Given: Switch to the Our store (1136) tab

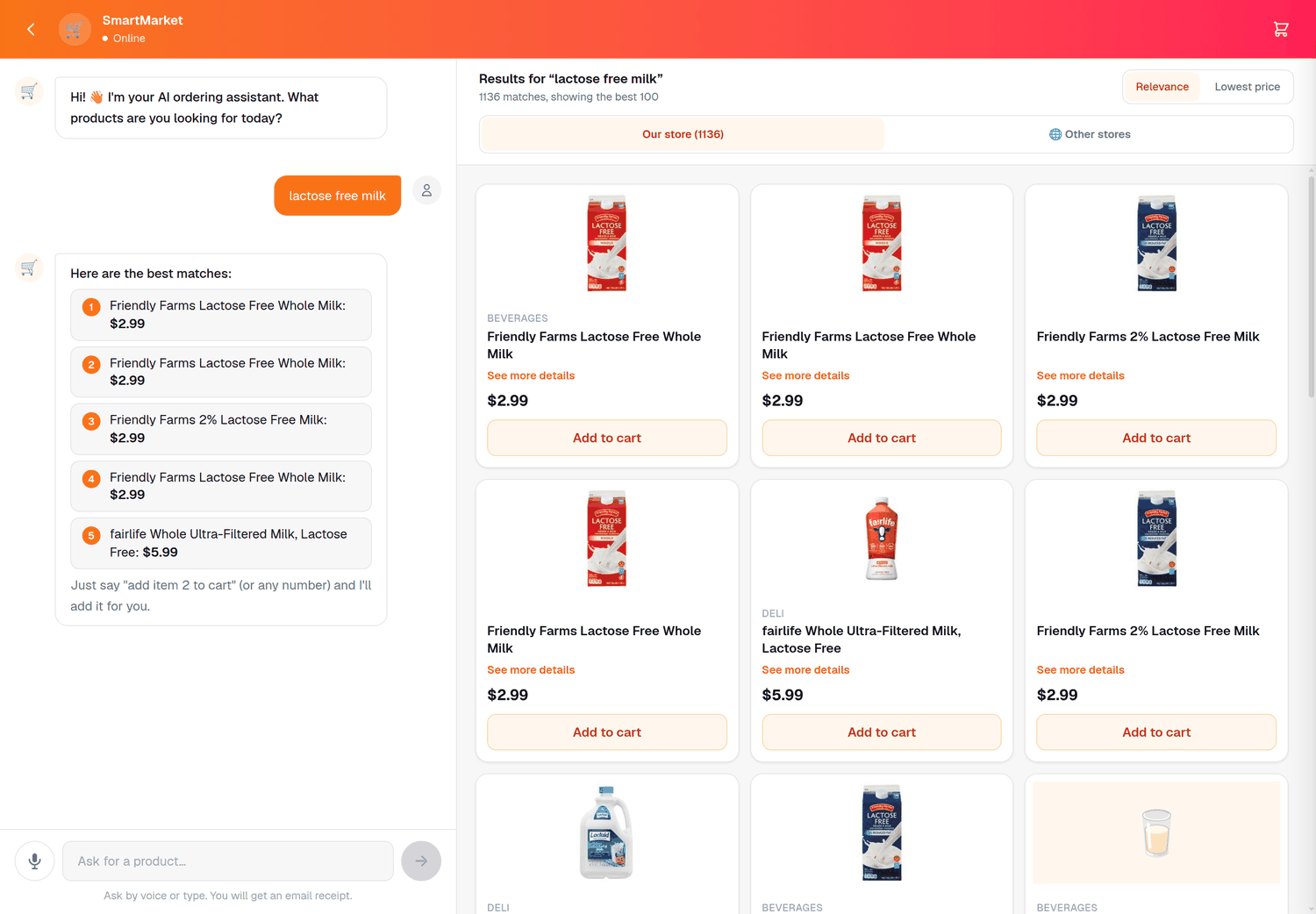Looking at the screenshot, I should [x=683, y=134].
